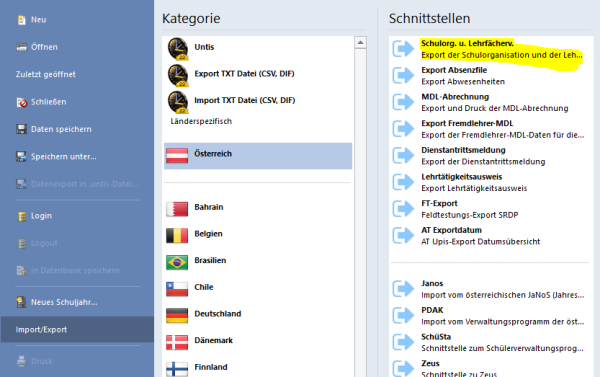Image resolution: width=600 pixels, height=377 pixels.
Task: Click the category list scroll-up arrow
Action: coord(360,42)
